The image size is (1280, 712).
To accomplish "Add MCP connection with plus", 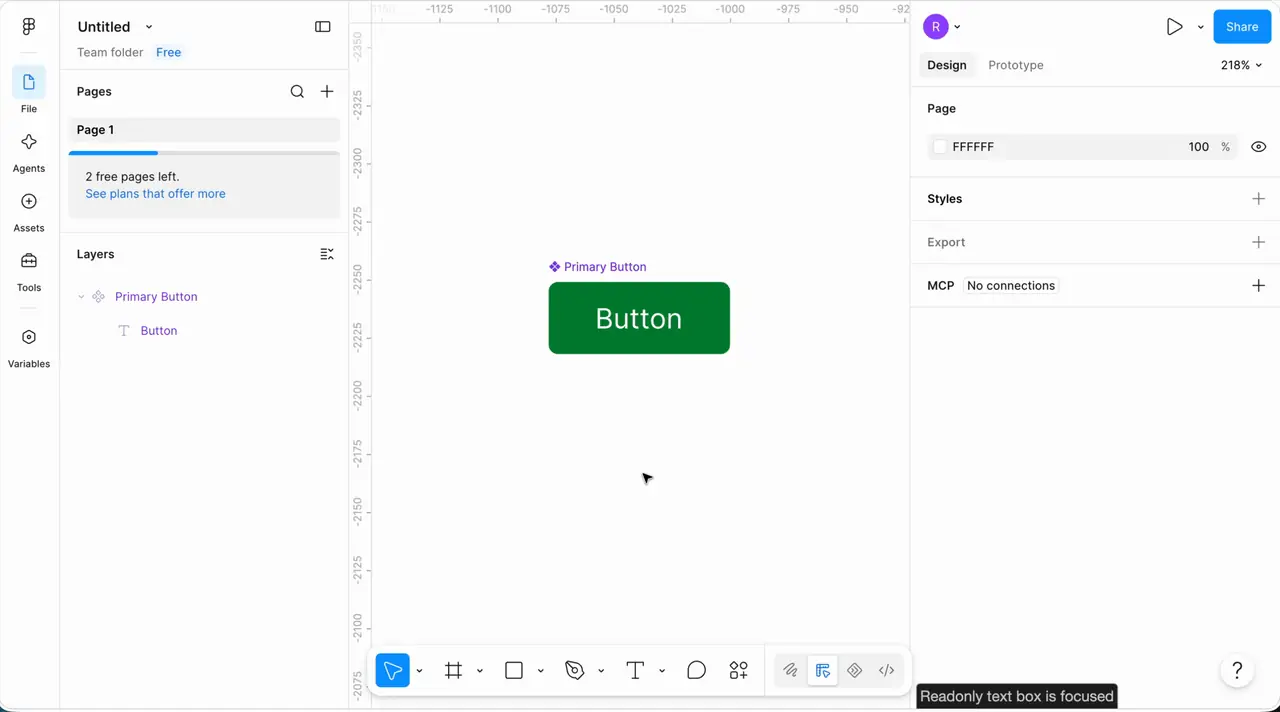I will [x=1258, y=286].
